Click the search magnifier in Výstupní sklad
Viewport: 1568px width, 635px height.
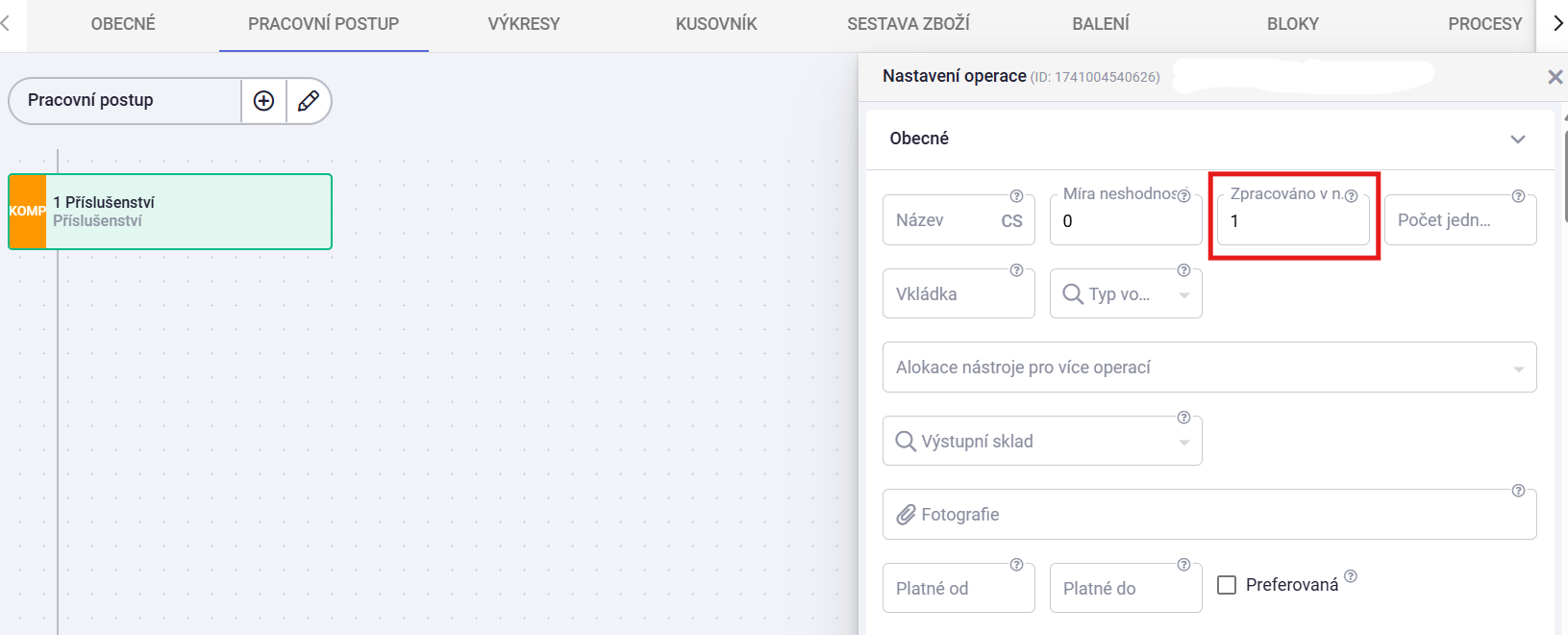pyautogui.click(x=906, y=442)
